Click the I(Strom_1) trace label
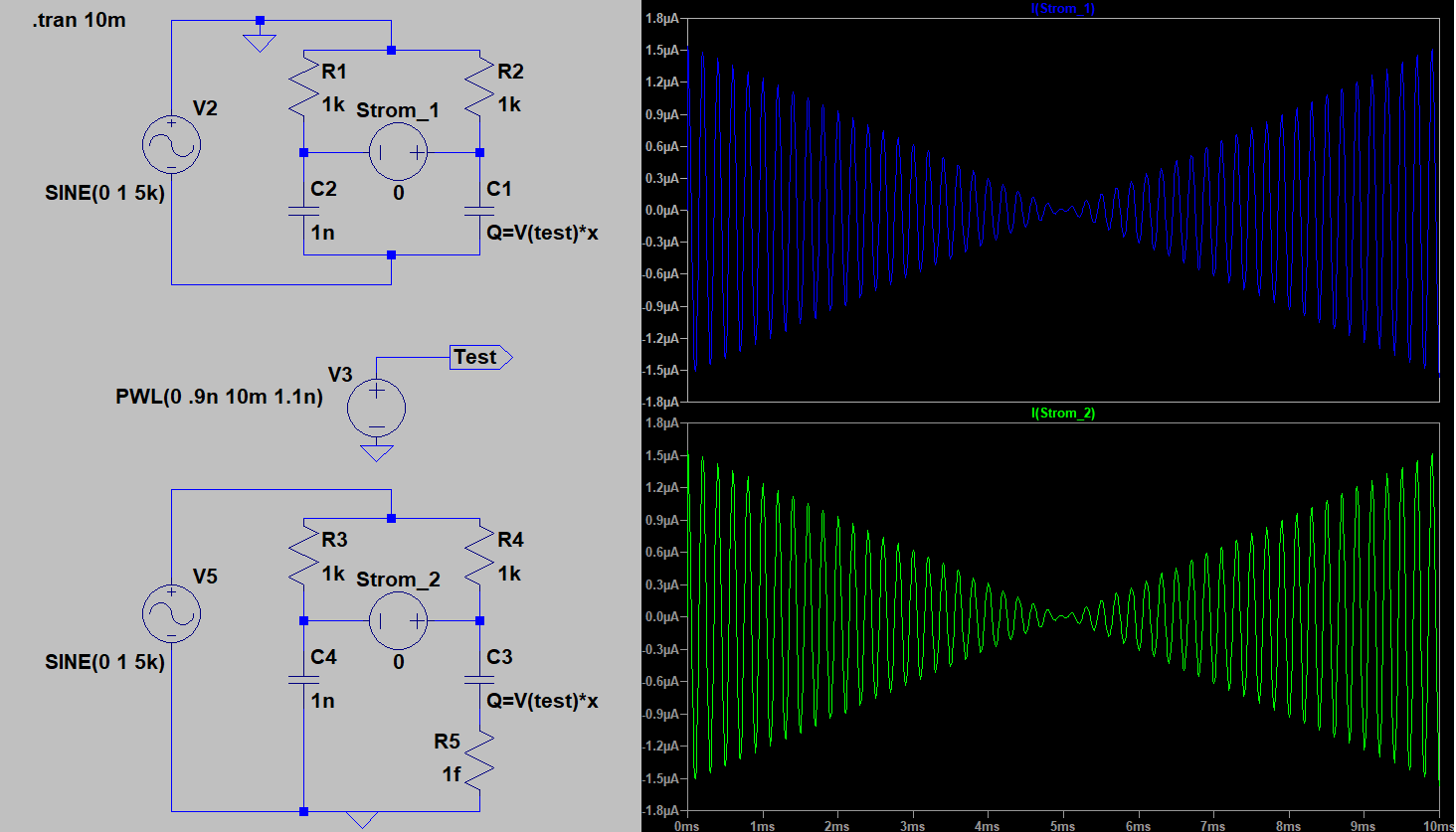 [x=1063, y=8]
